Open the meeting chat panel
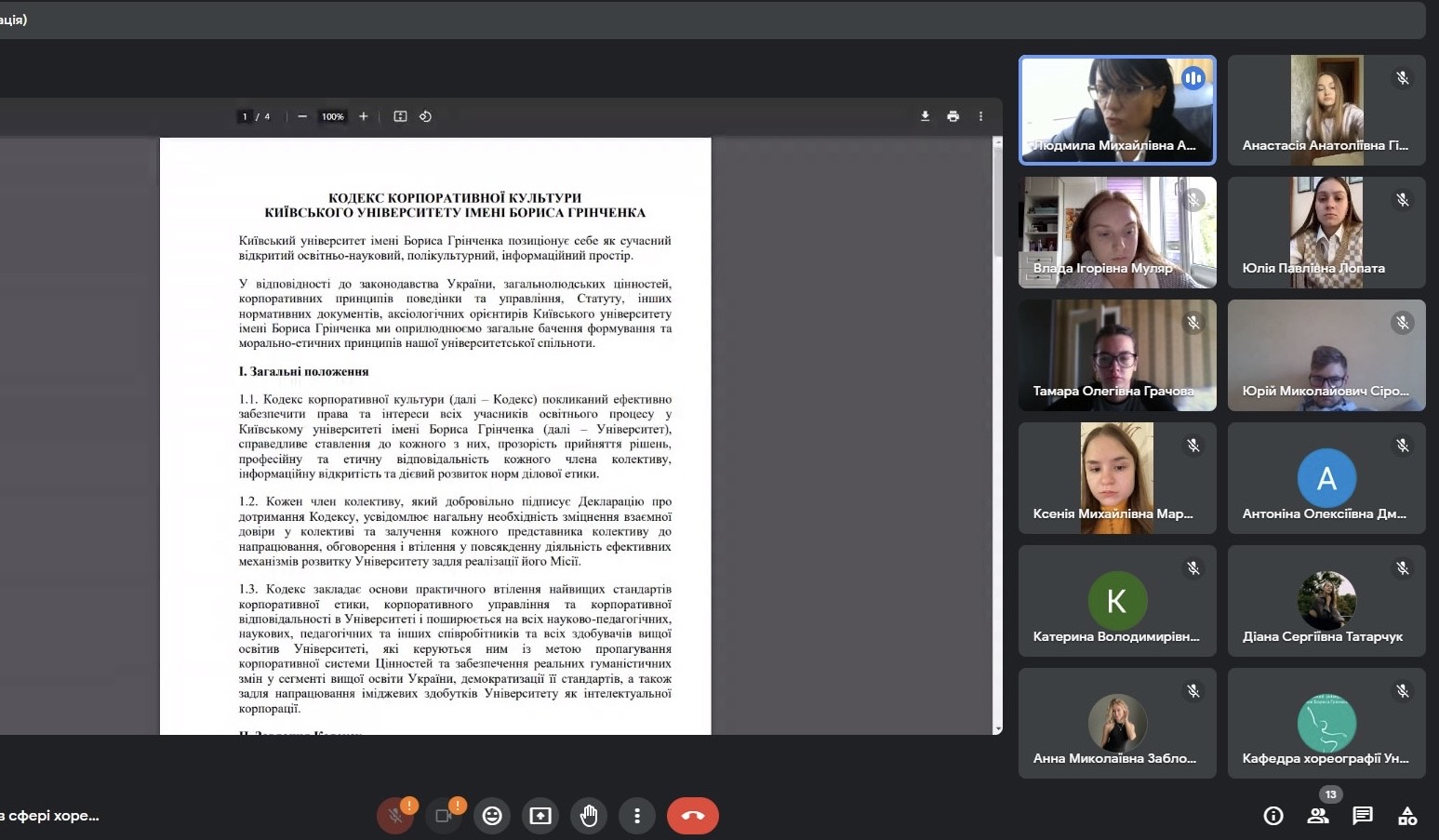Image resolution: width=1439 pixels, height=840 pixels. 1363,816
